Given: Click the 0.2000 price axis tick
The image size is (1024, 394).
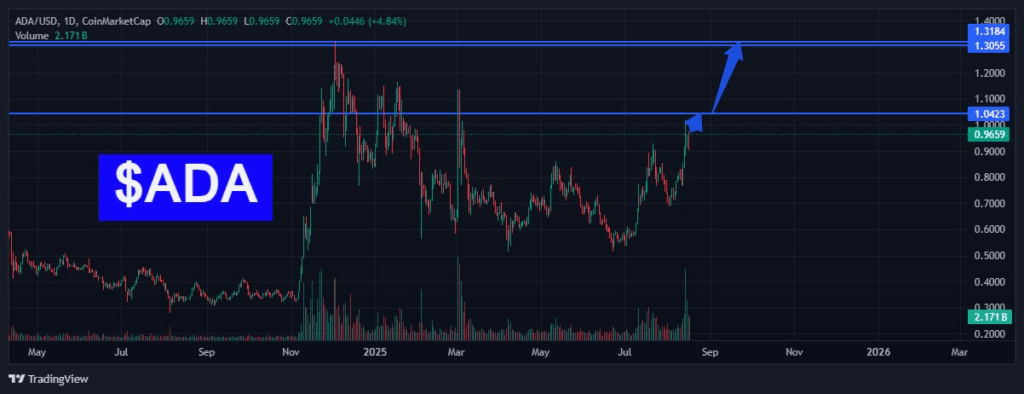Looking at the screenshot, I should point(989,334).
